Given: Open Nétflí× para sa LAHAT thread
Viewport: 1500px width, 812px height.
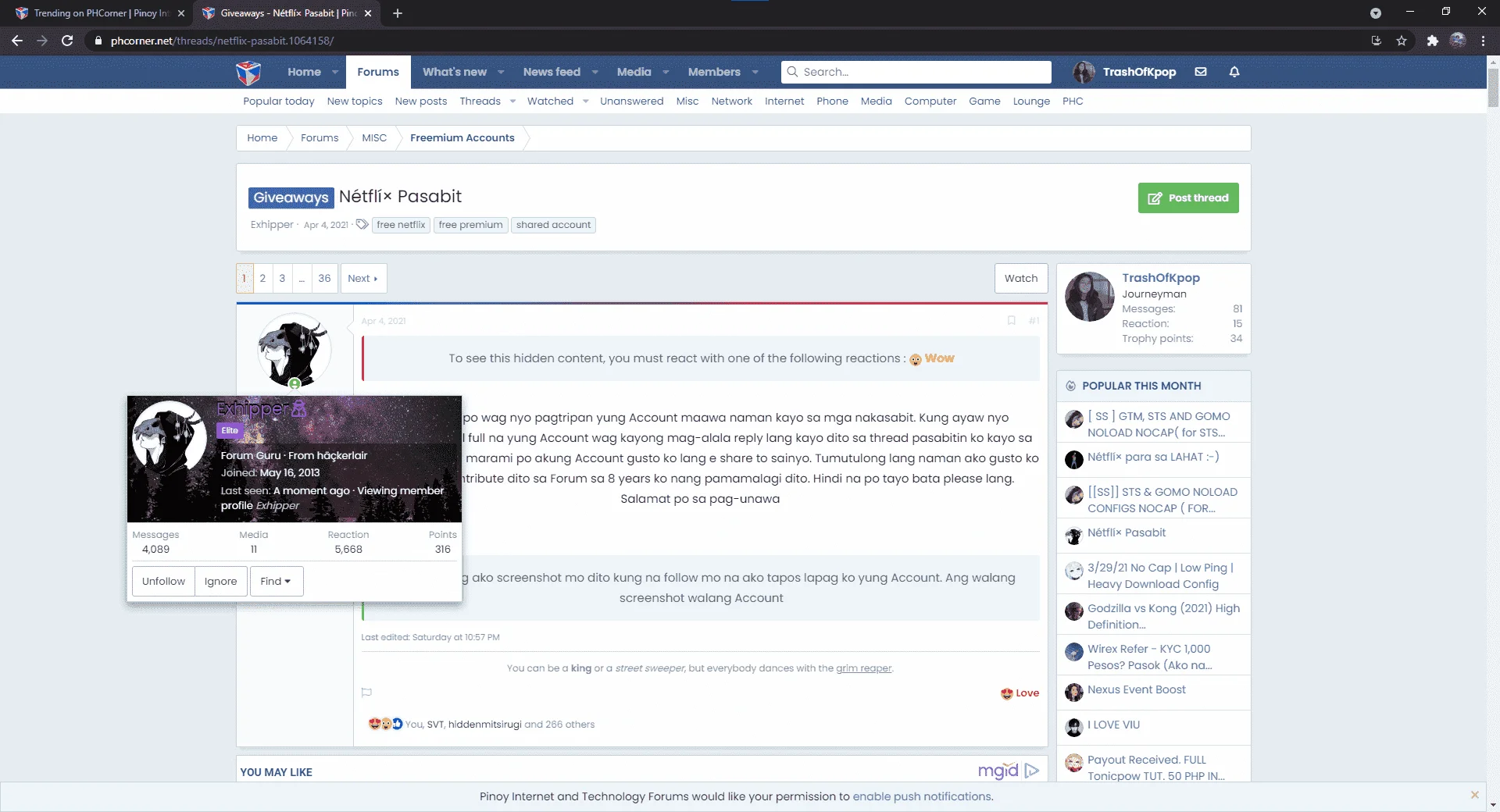Looking at the screenshot, I should click(1153, 457).
